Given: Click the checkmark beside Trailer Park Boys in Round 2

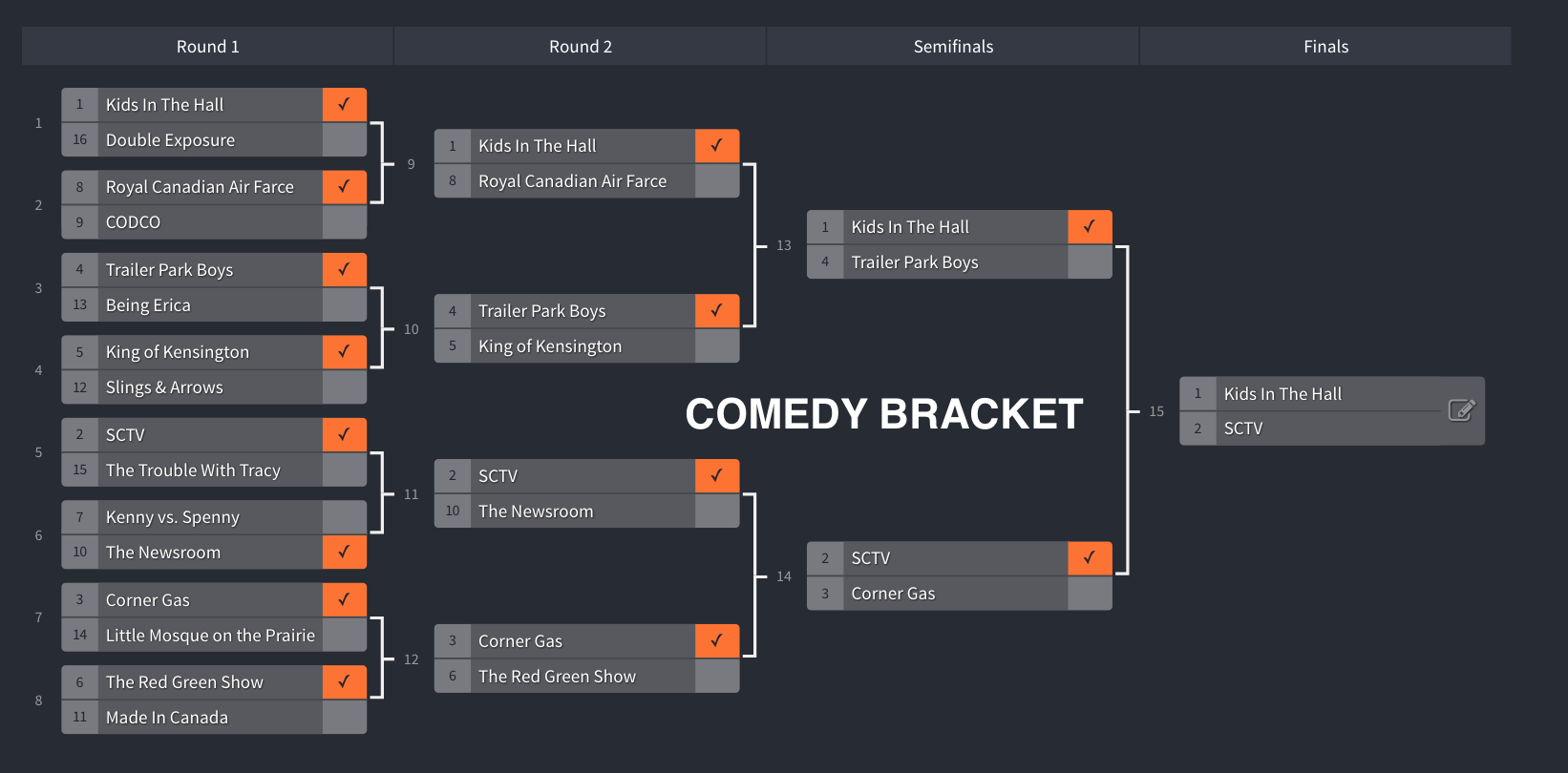Looking at the screenshot, I should coord(716,311).
